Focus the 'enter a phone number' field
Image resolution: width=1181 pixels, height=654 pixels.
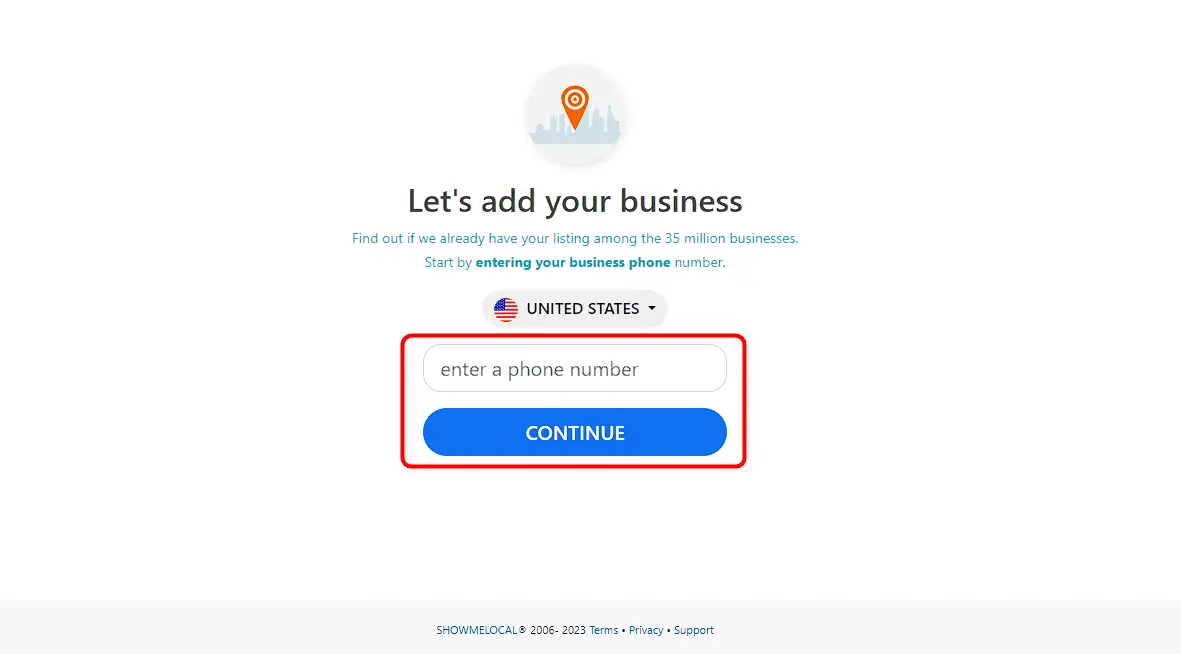point(575,368)
